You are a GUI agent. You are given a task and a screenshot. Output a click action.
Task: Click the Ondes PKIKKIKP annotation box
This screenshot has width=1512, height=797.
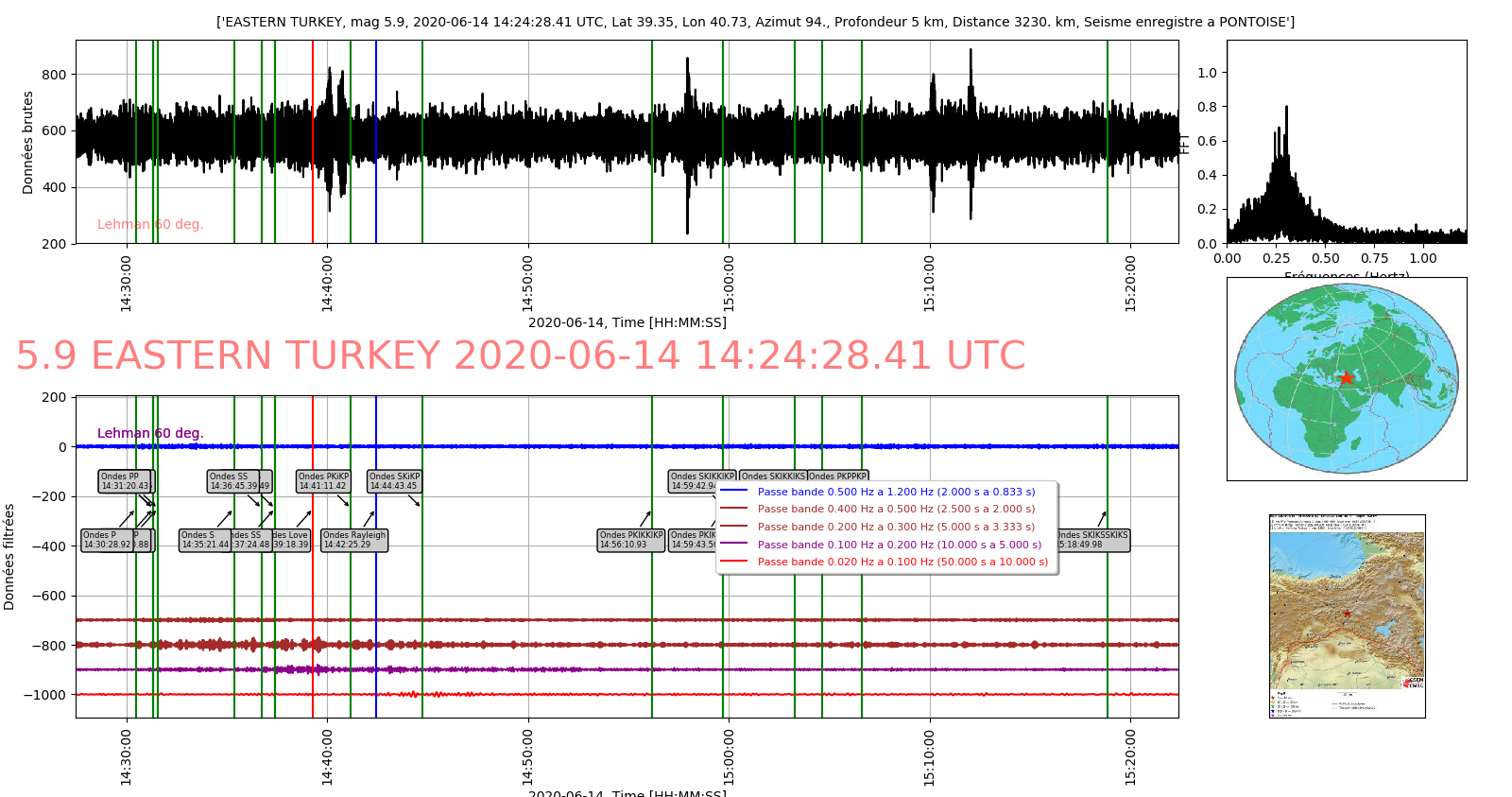click(630, 540)
